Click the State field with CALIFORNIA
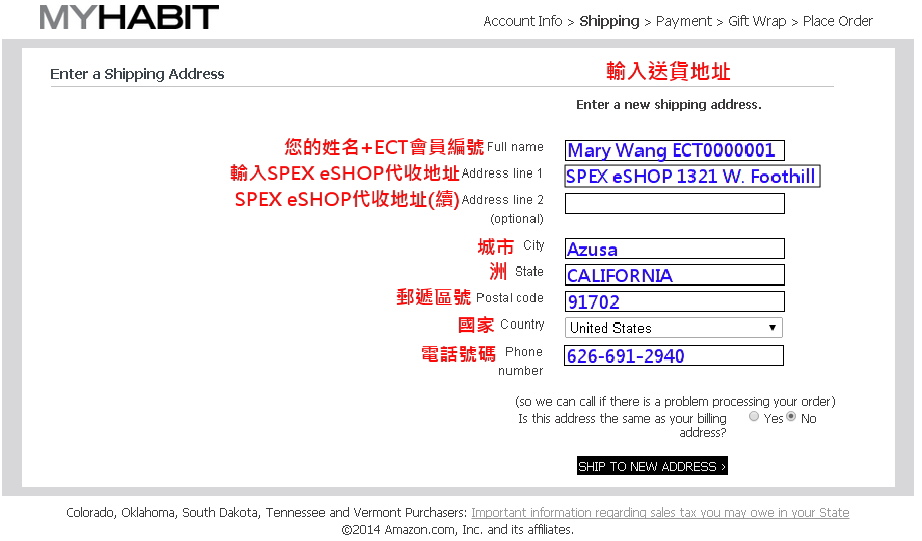Screen dimensions: 922x541 pos(674,275)
